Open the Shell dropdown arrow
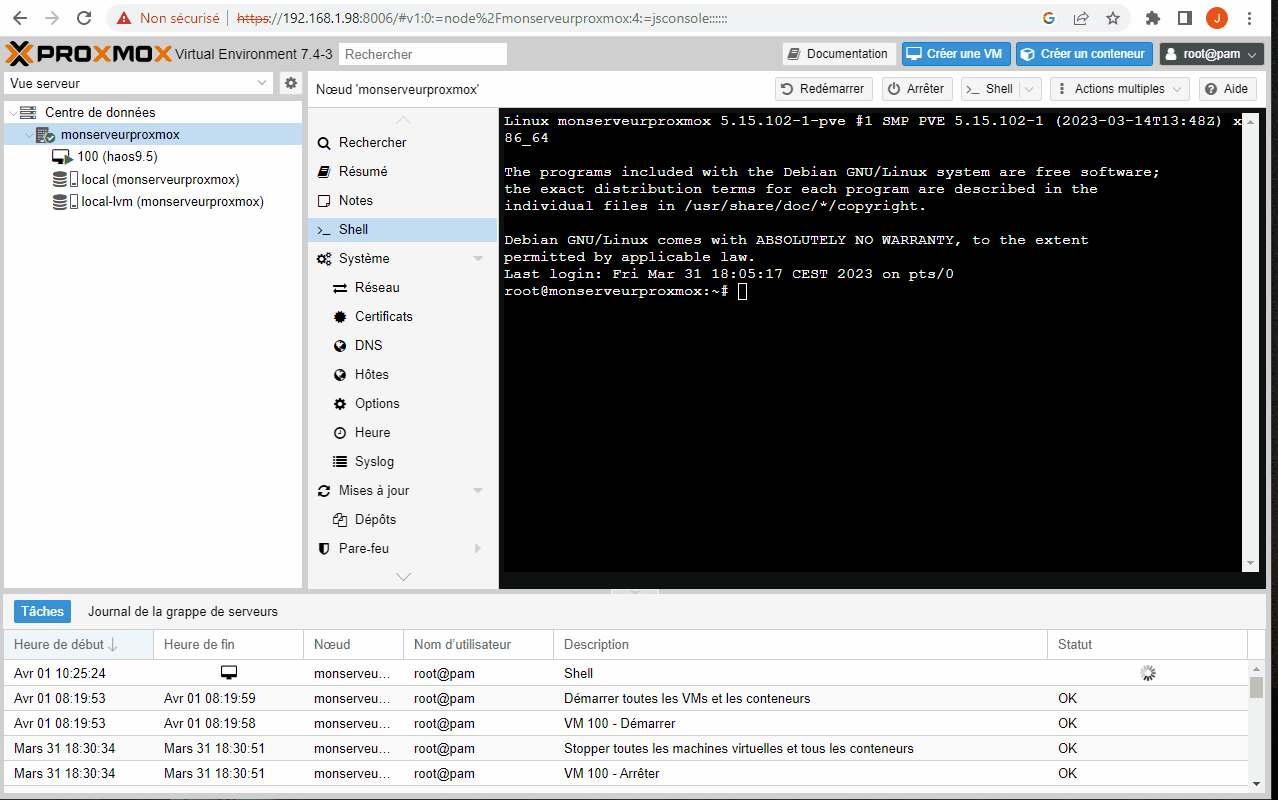 (x=1031, y=89)
